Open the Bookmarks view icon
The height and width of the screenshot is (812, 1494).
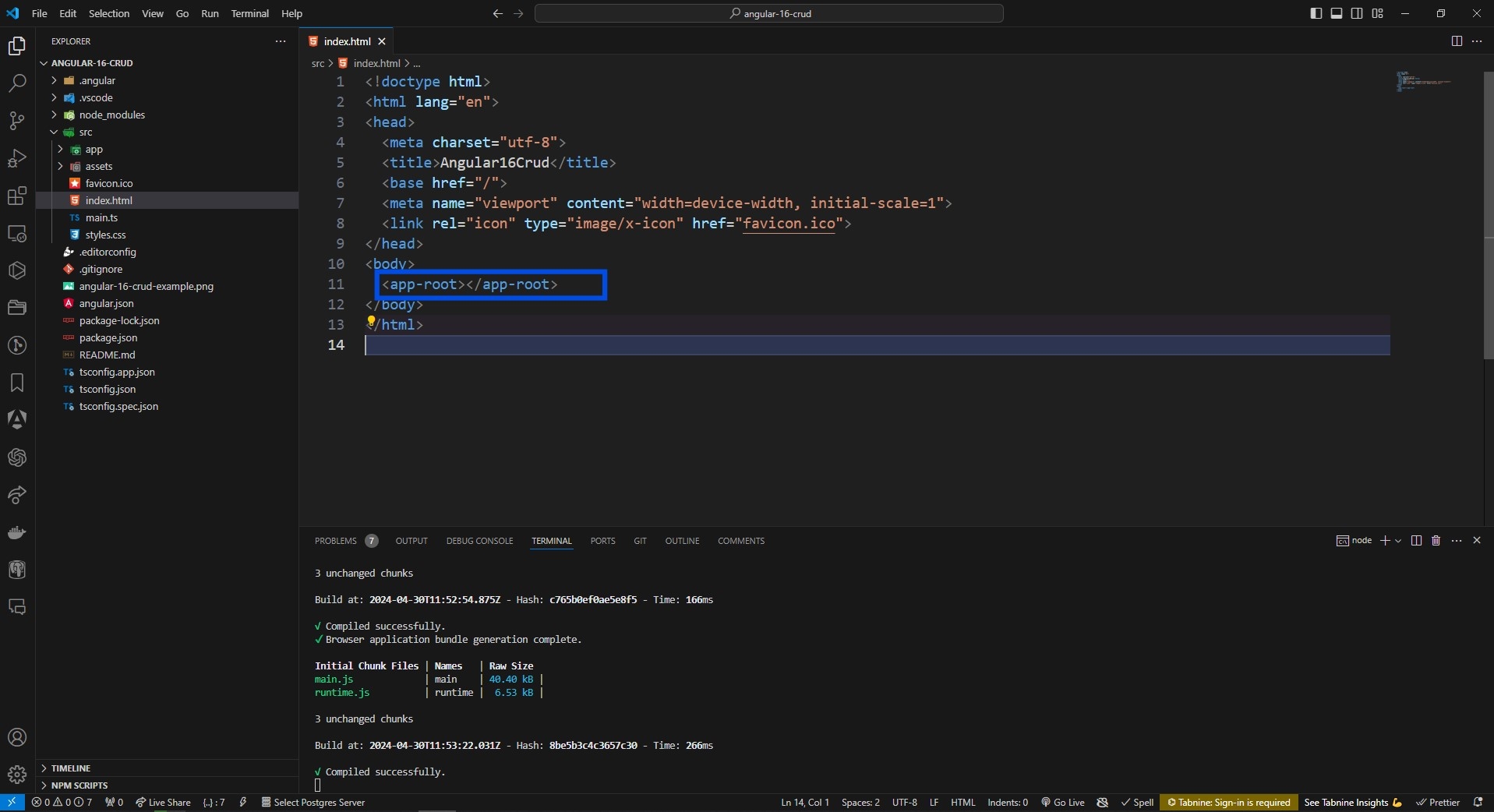coord(17,383)
